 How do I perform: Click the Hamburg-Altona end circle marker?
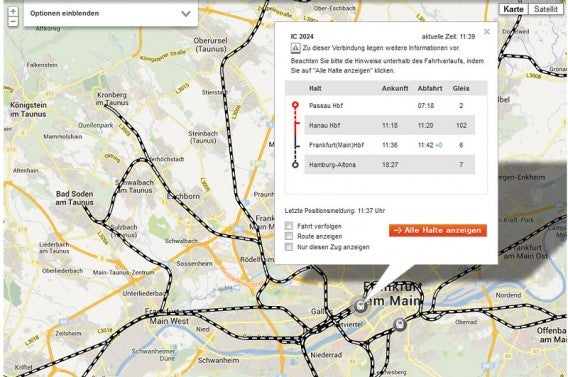point(295,165)
